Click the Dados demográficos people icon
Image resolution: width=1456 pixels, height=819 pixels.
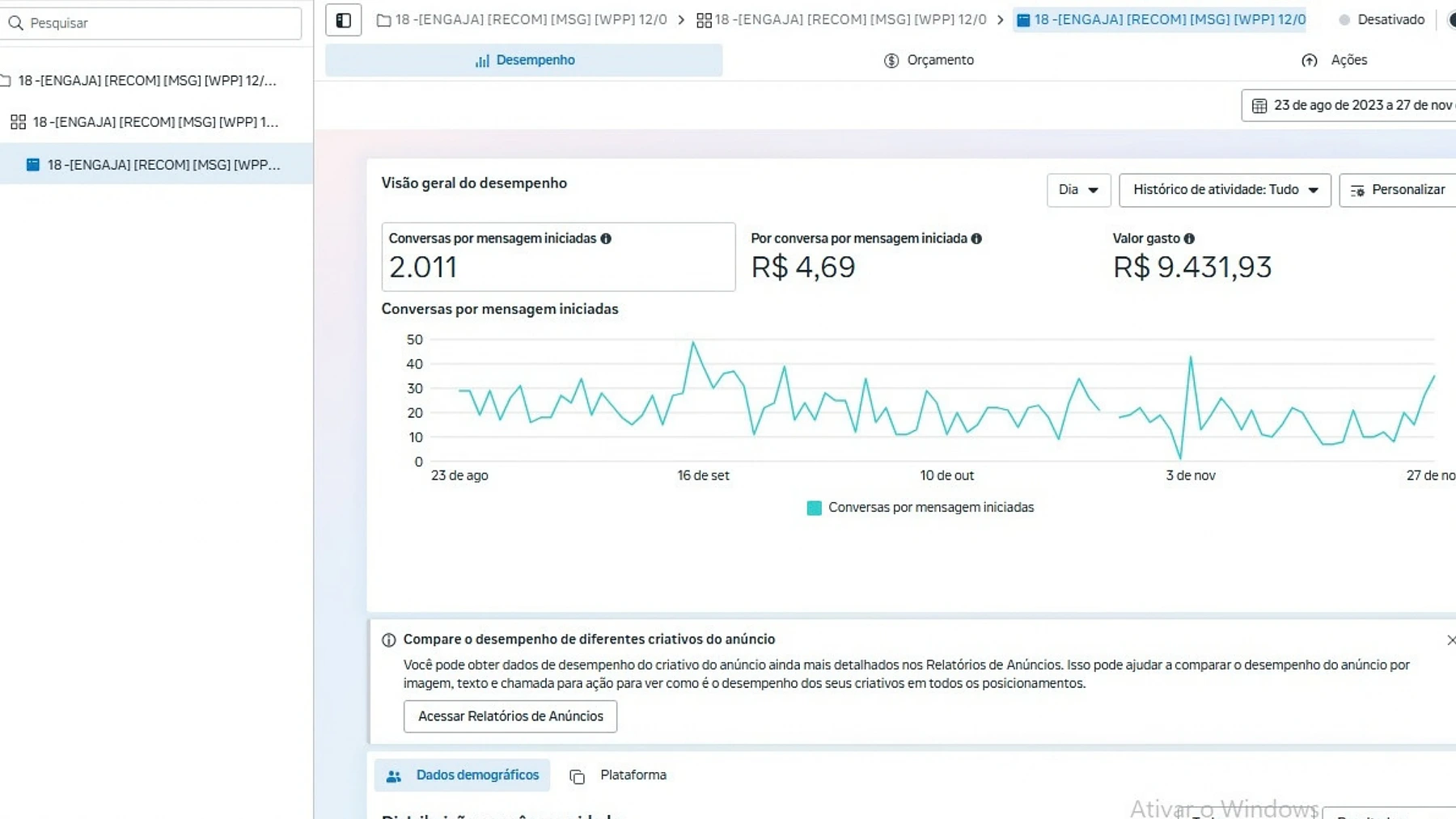pyautogui.click(x=394, y=776)
